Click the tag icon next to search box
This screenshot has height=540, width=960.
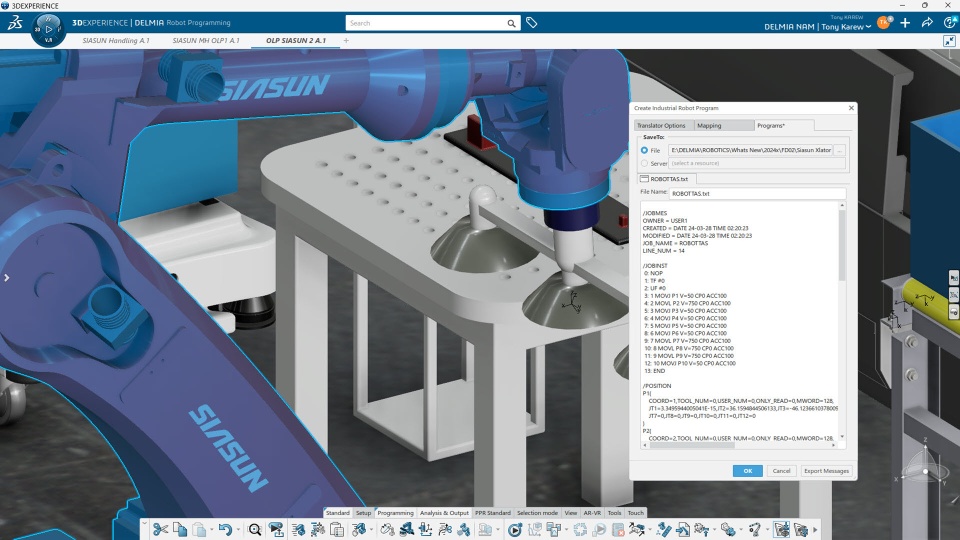tap(531, 23)
